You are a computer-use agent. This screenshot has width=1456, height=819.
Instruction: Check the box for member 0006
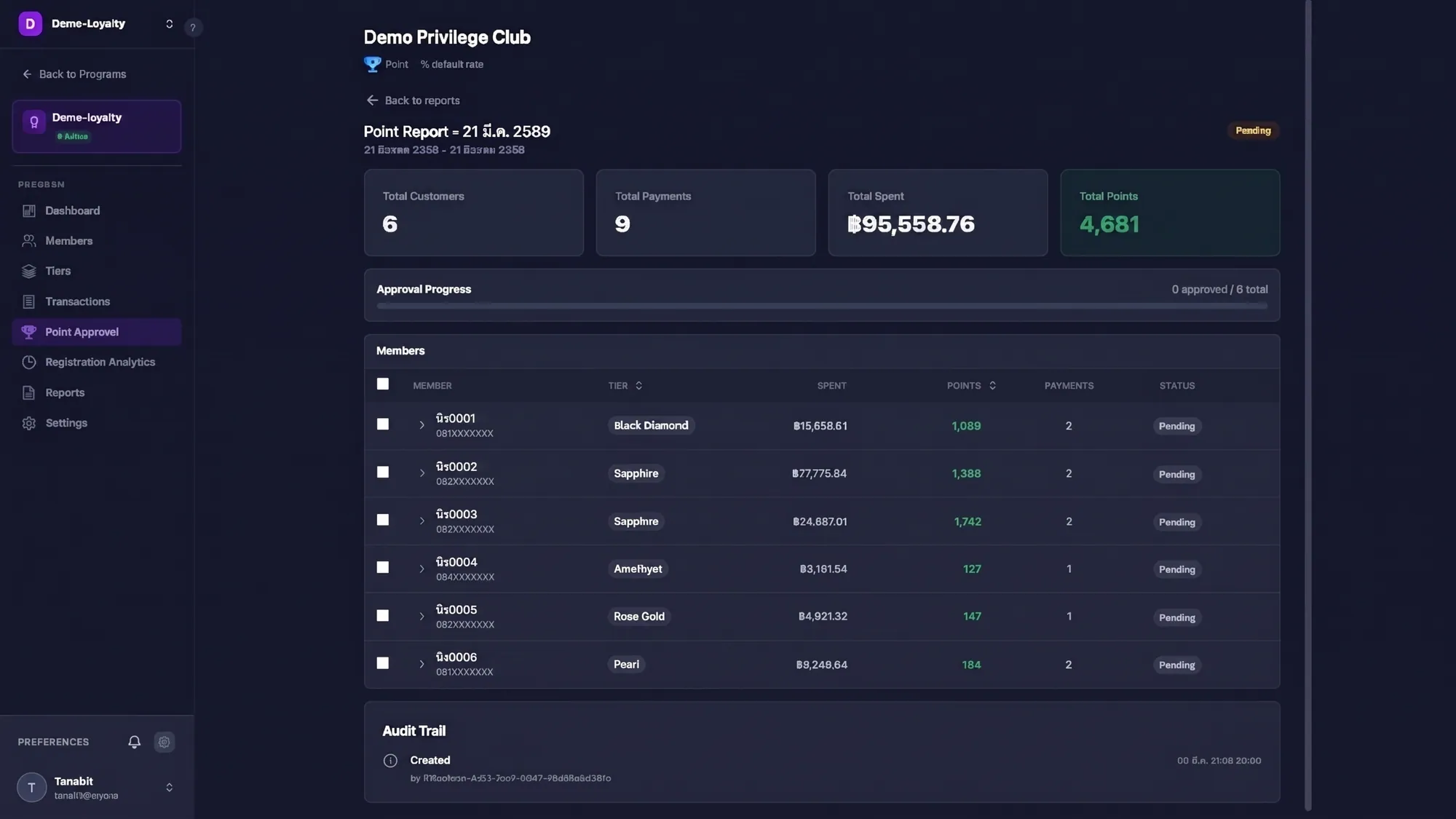(x=383, y=663)
